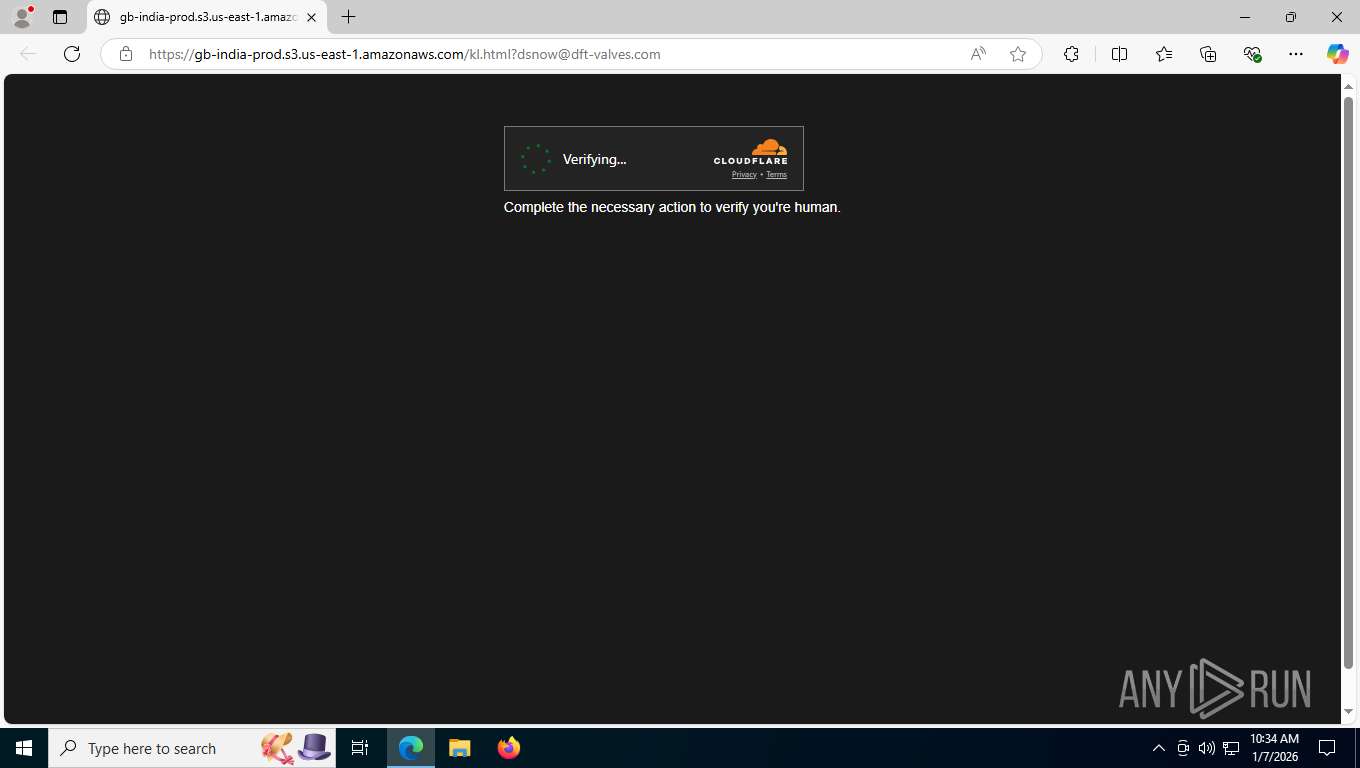
Task: Close the gb-india-prod tab
Action: point(311,17)
